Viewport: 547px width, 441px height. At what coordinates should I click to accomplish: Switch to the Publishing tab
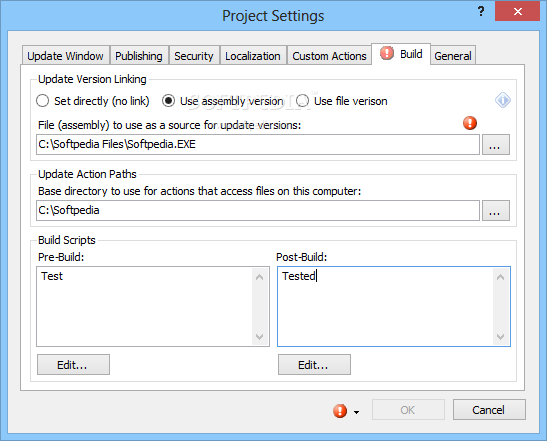(139, 56)
